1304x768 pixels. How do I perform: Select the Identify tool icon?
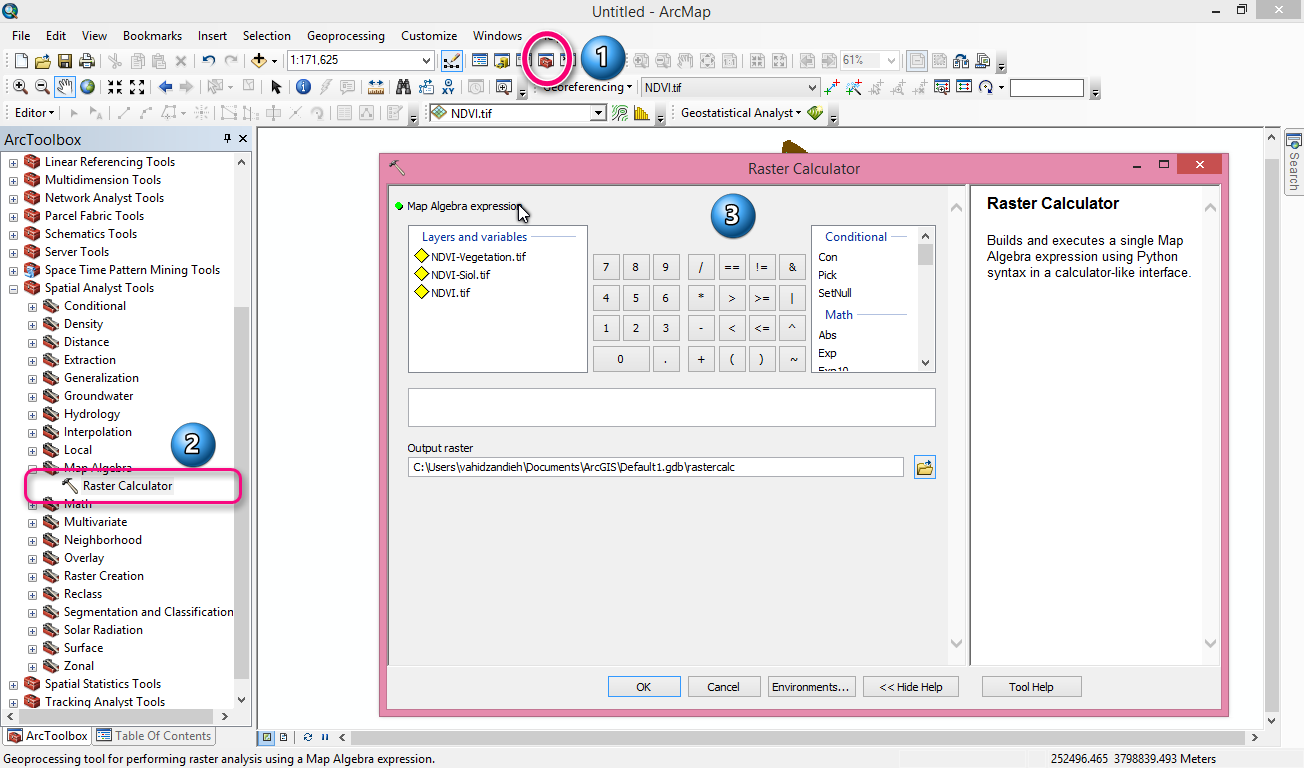[x=303, y=87]
